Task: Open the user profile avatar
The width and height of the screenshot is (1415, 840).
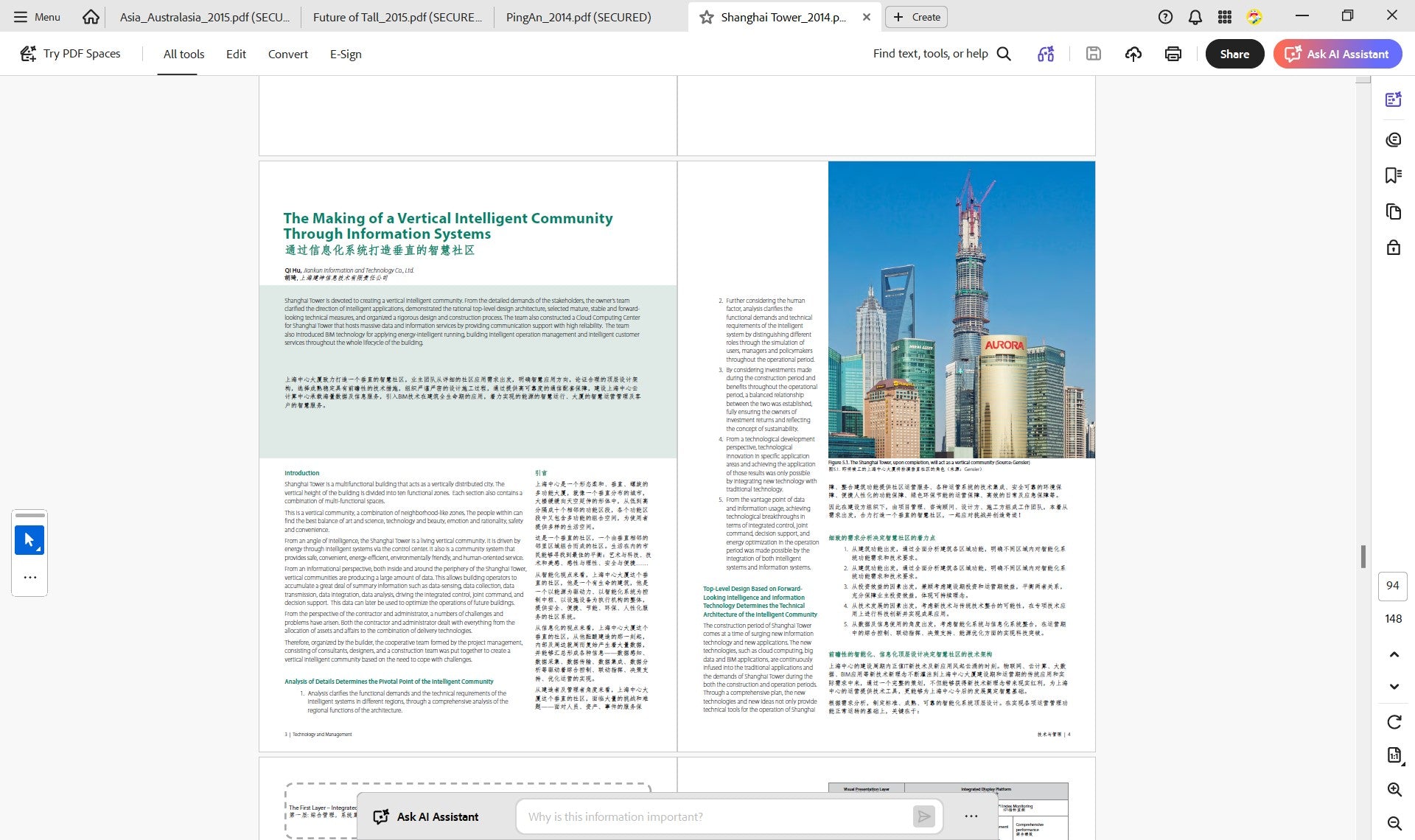Action: click(1254, 17)
